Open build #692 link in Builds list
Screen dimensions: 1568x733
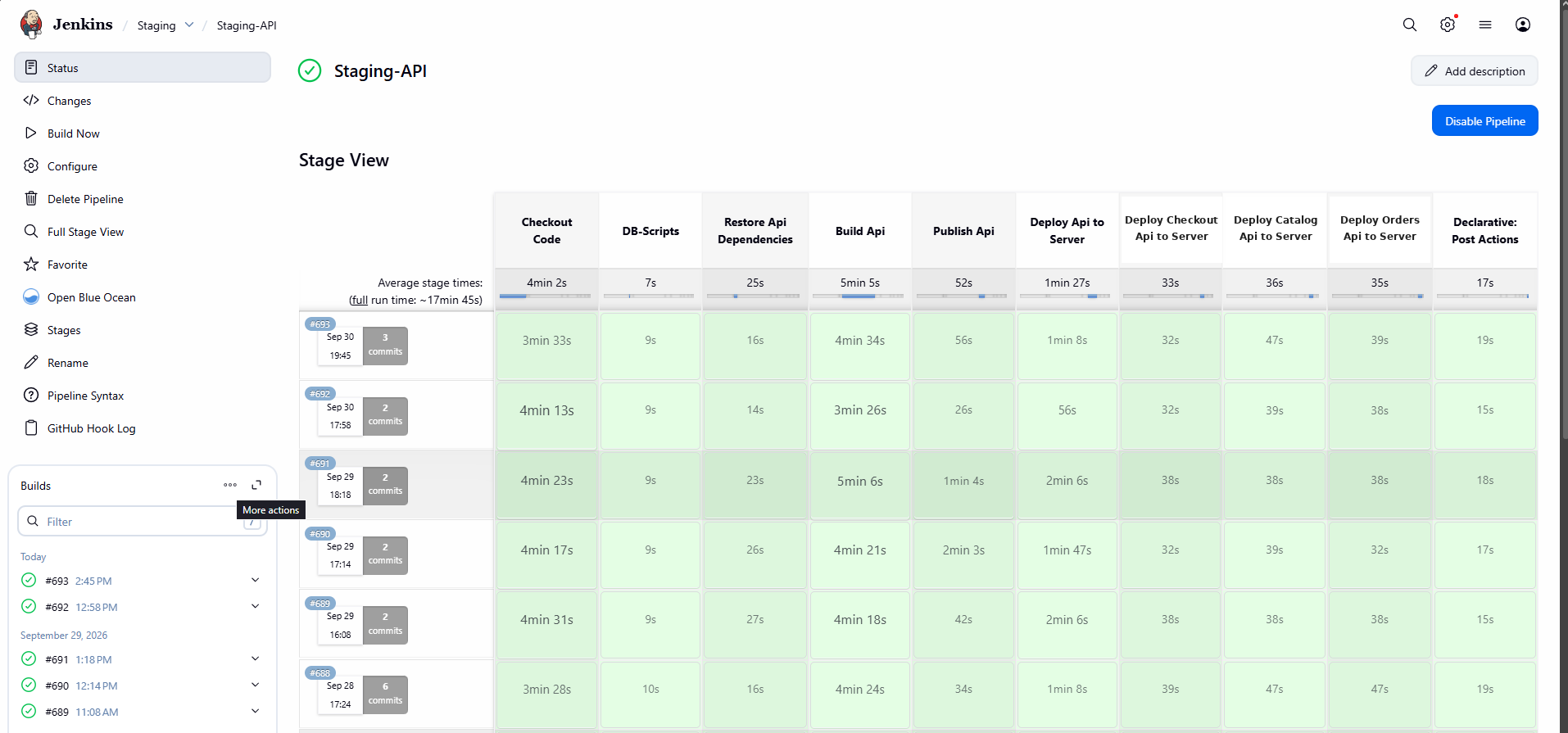(57, 607)
